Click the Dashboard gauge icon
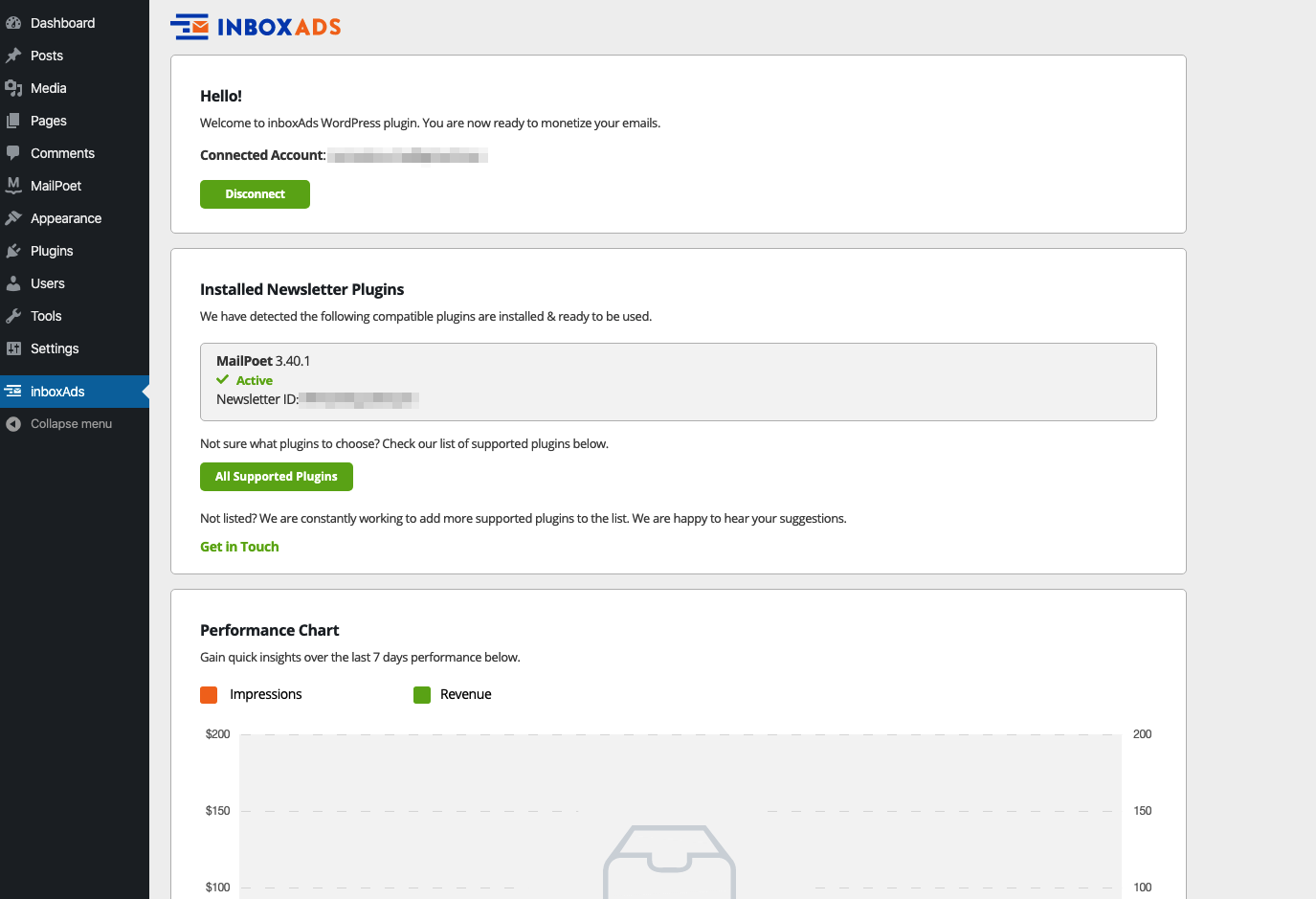The image size is (1316, 899). tap(13, 23)
